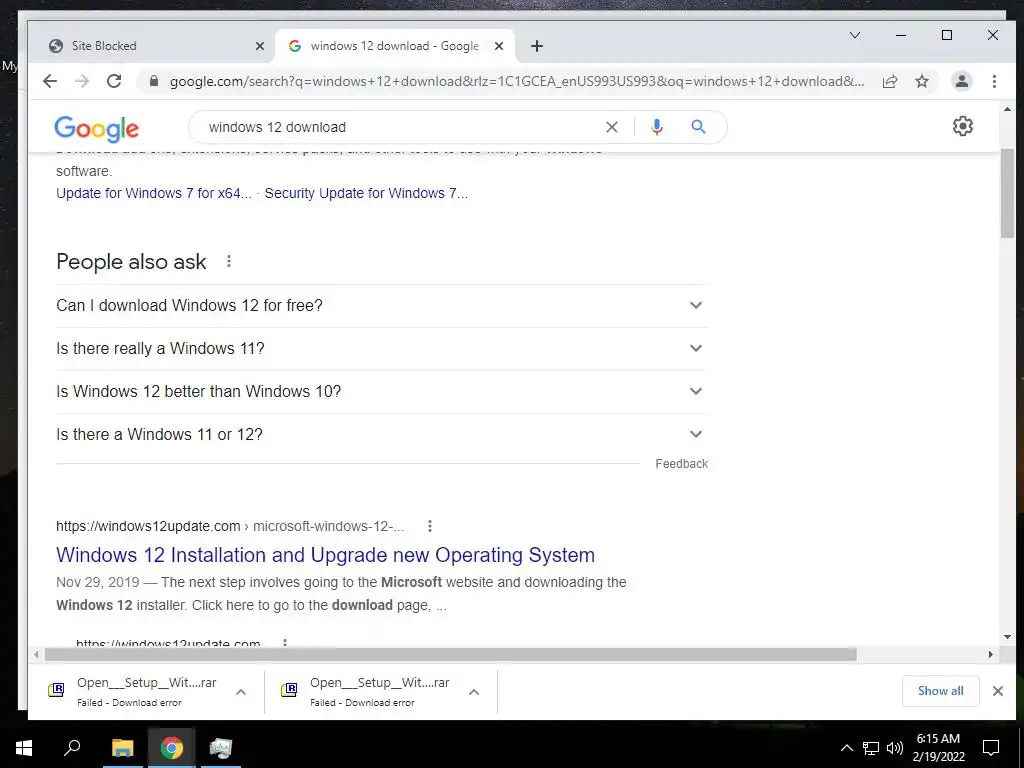Screen dimensions: 1024x768
Task: Clear the Google search box text
Action: (x=611, y=127)
